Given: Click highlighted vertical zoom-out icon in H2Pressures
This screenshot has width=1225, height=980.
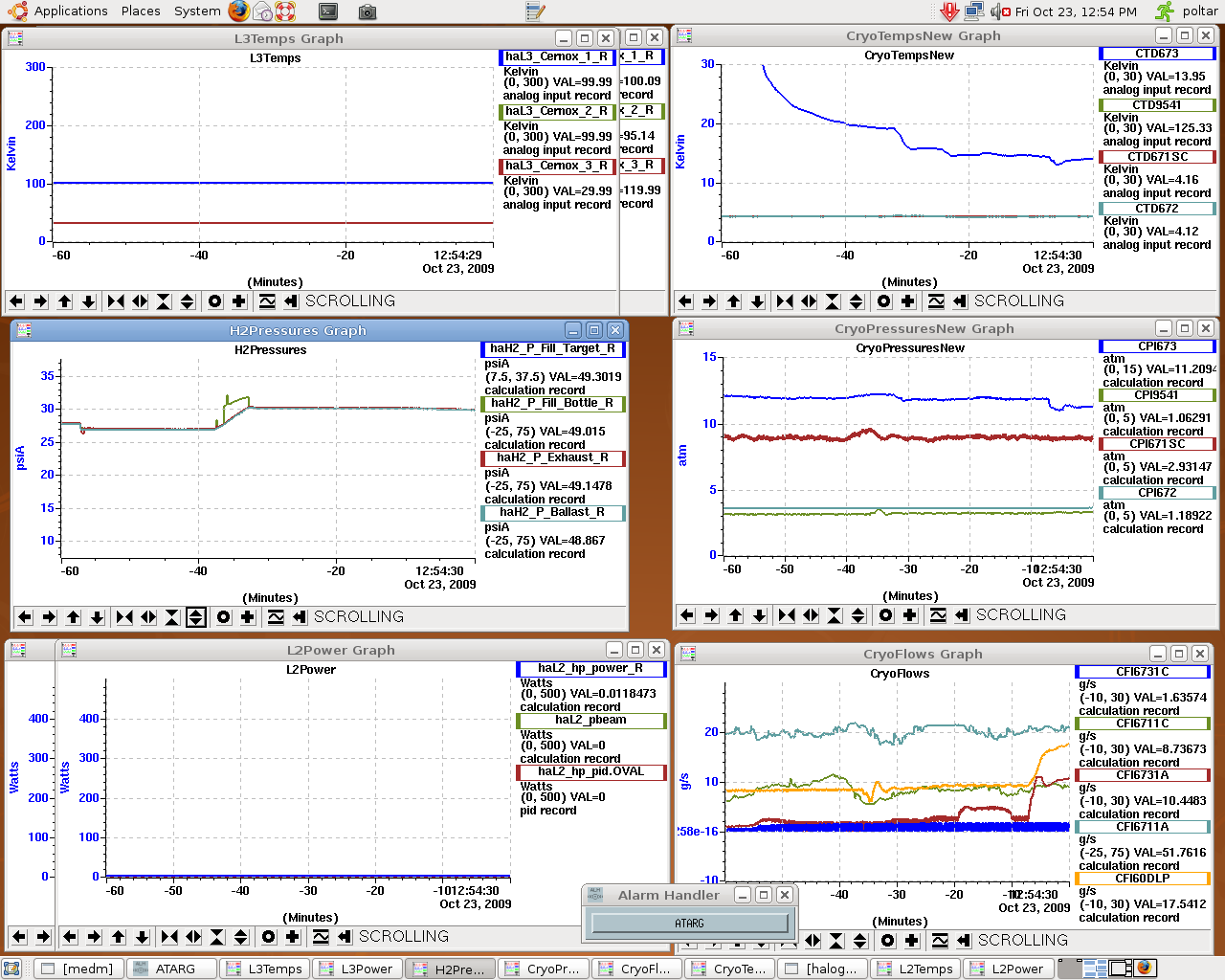Looking at the screenshot, I should click(195, 617).
